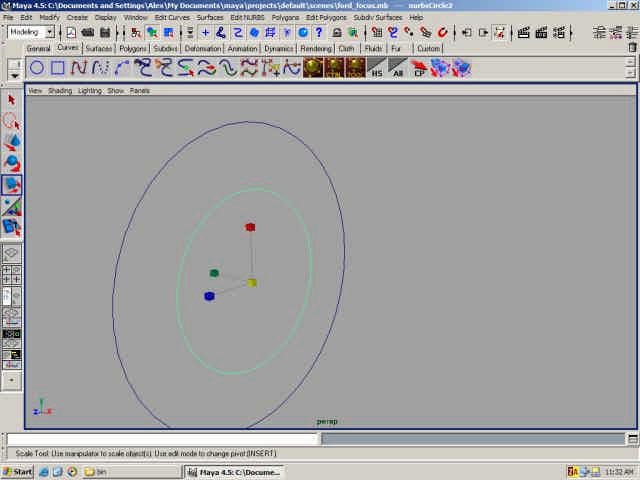Toggle the HS shelf button
640x480 pixels.
[377, 68]
